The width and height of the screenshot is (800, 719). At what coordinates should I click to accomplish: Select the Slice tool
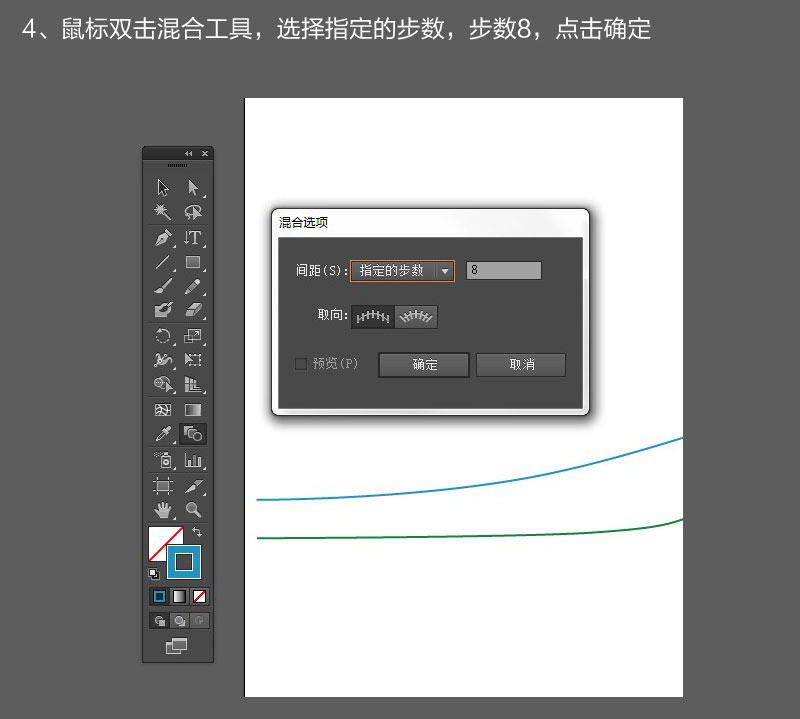coord(193,486)
